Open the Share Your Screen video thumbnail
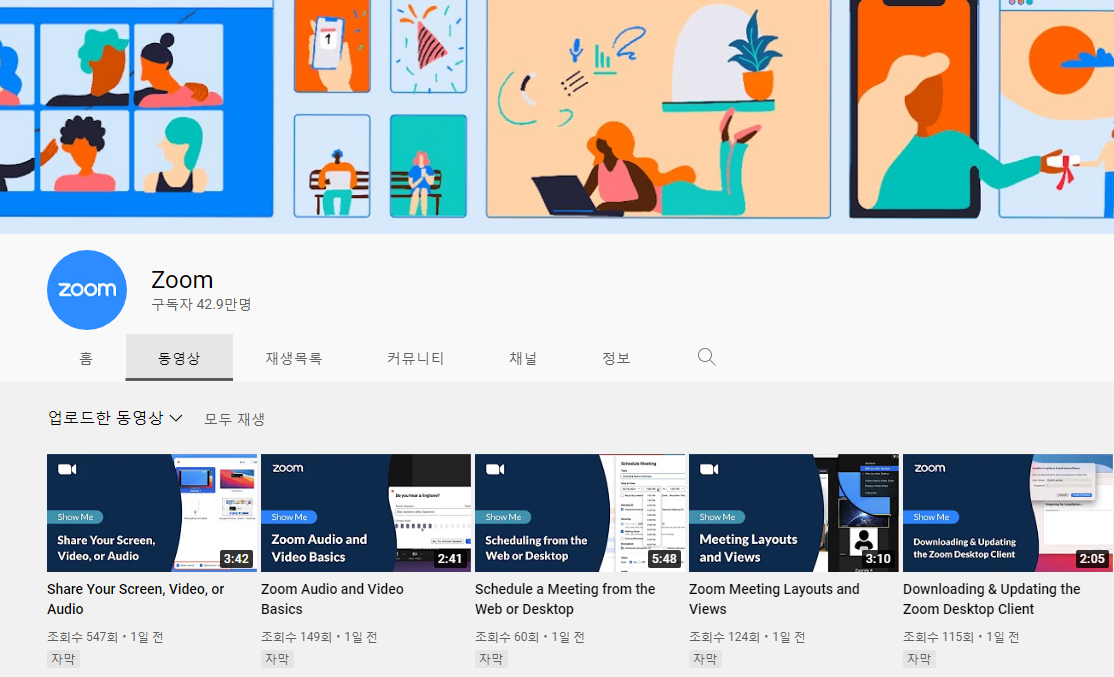This screenshot has width=1114, height=677. [152, 513]
